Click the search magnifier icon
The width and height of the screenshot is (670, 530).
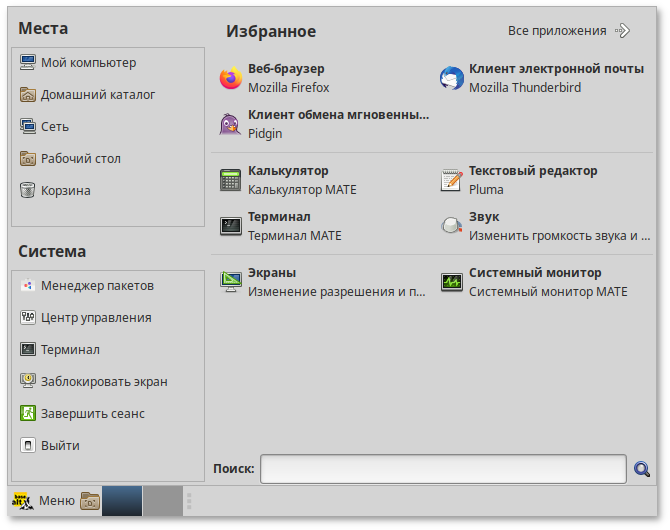pyautogui.click(x=642, y=469)
